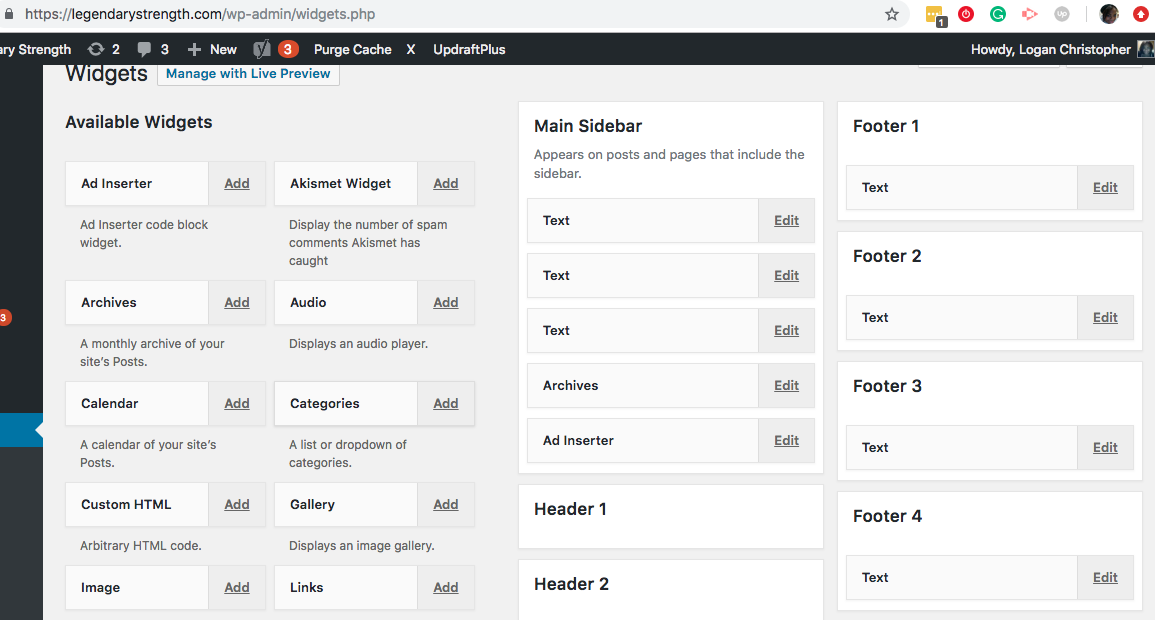Click the bookmark star in the address bar

coord(892,15)
